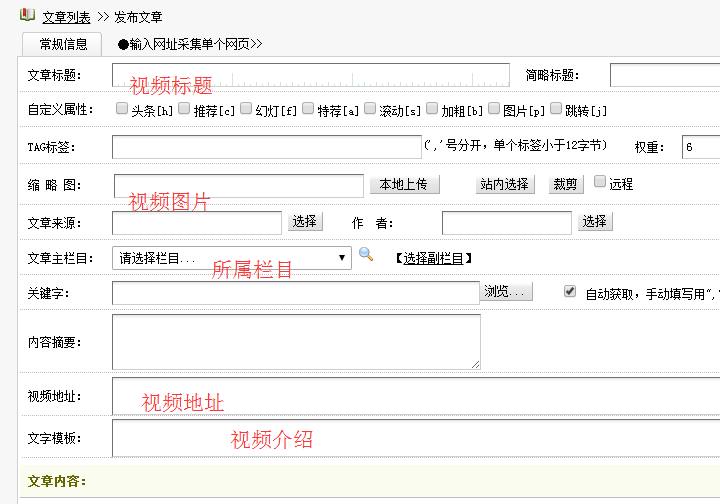This screenshot has height=504, width=720.
Task: Focus the 视频地址 input field
Action: [x=416, y=396]
